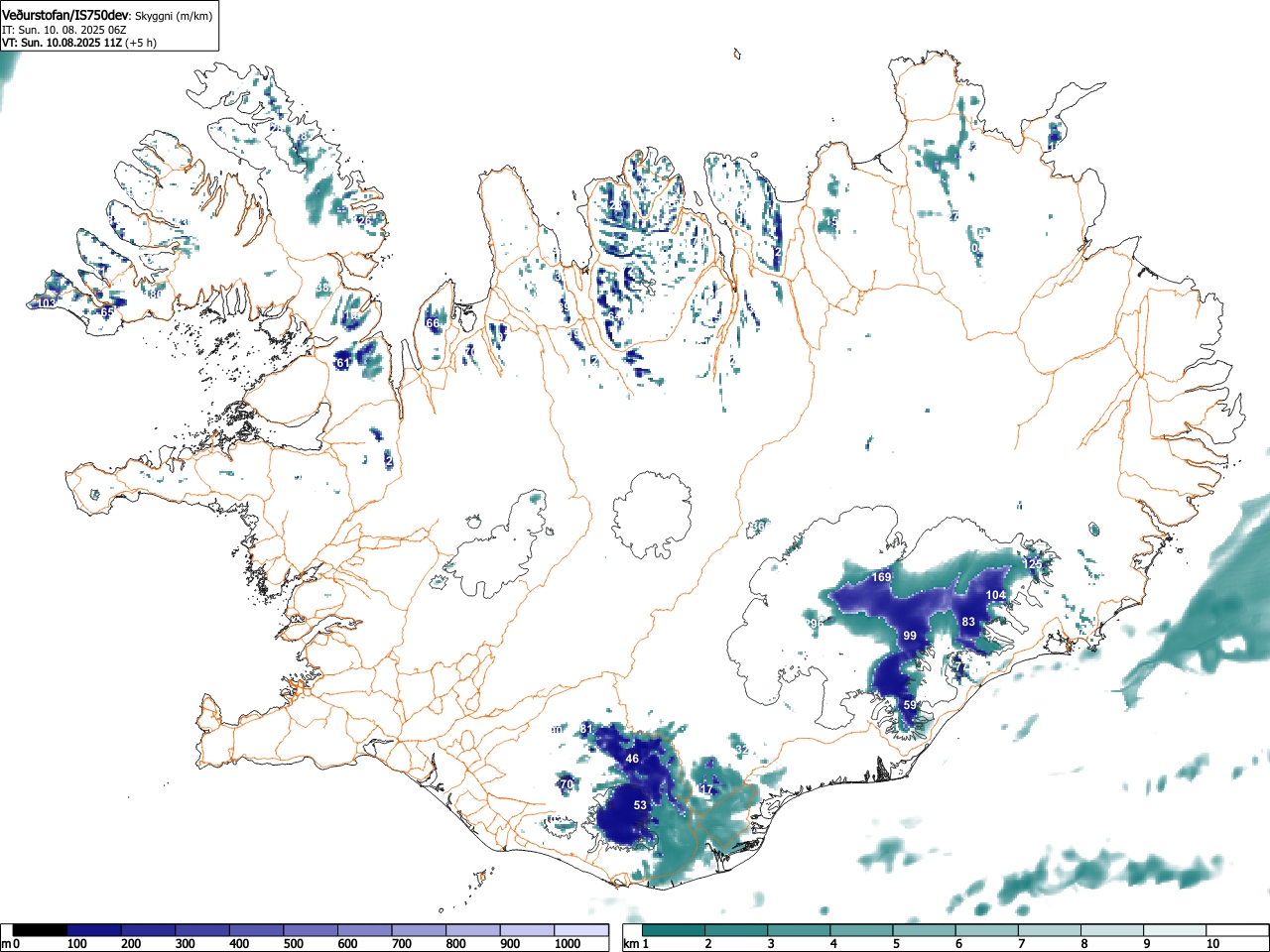
Task: Click the 5 tick label on the km legend
Action: tap(895, 944)
